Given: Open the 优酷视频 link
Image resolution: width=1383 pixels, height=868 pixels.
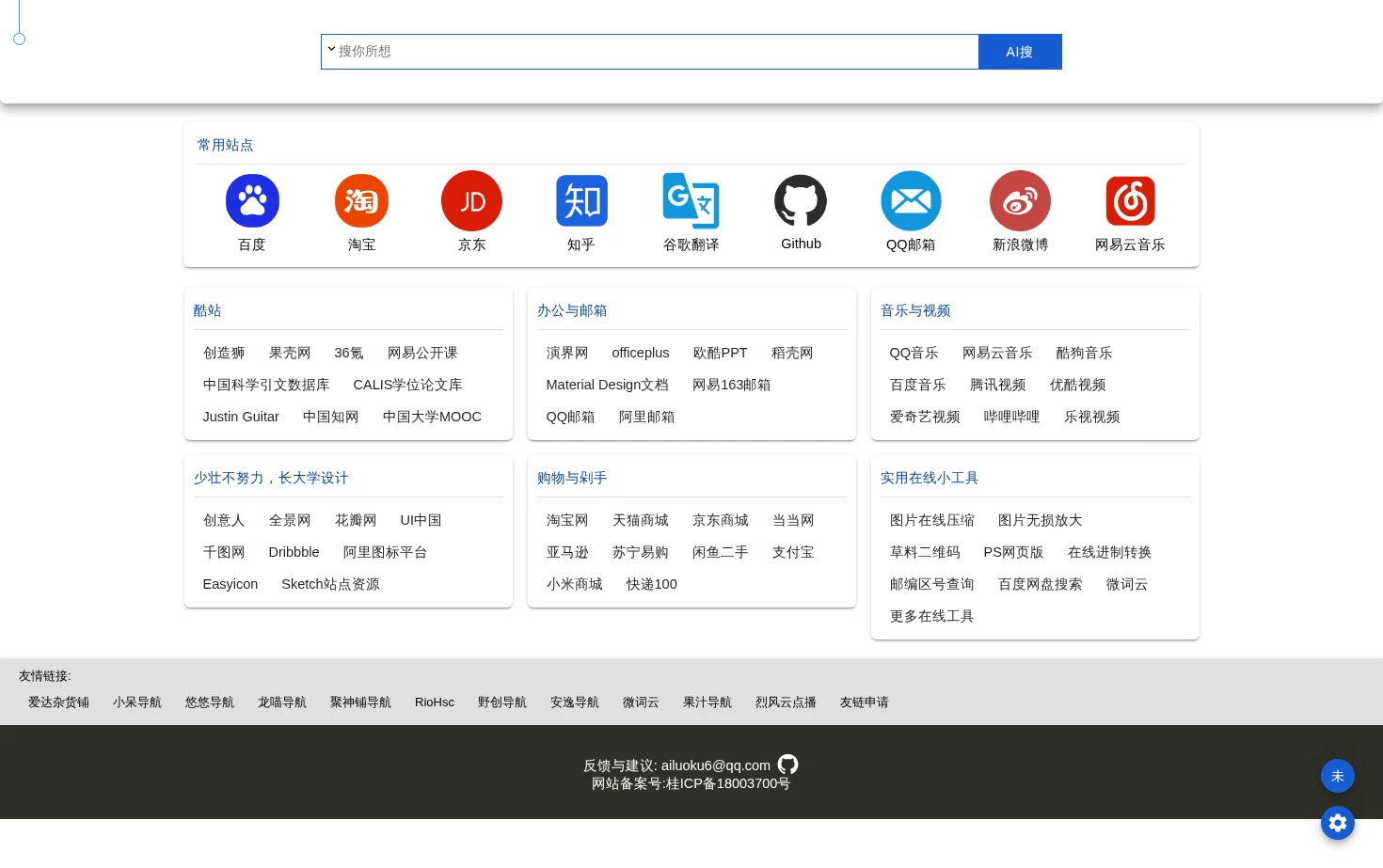Looking at the screenshot, I should pyautogui.click(x=1078, y=385).
